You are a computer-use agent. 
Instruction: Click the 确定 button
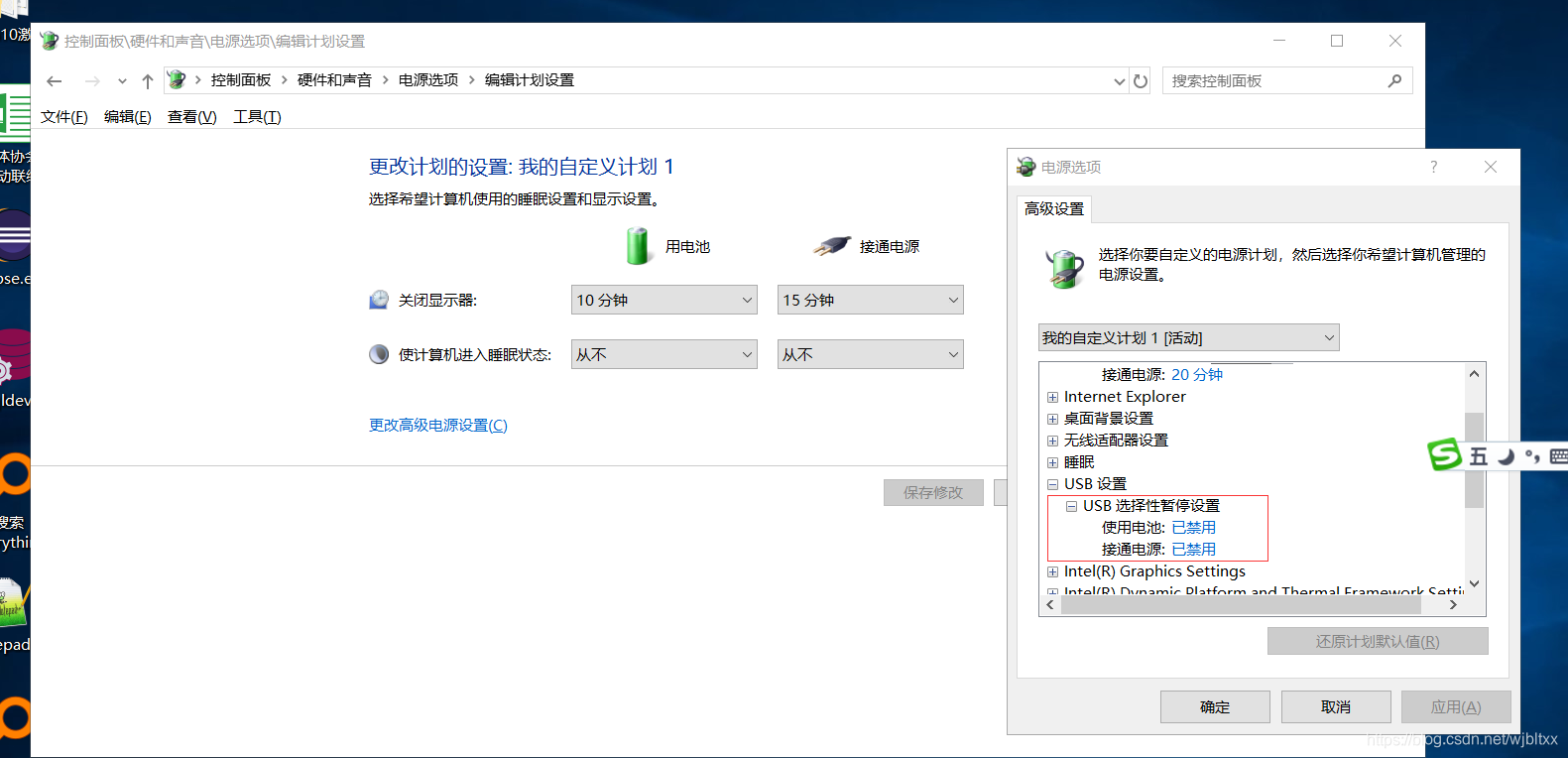pos(1215,706)
